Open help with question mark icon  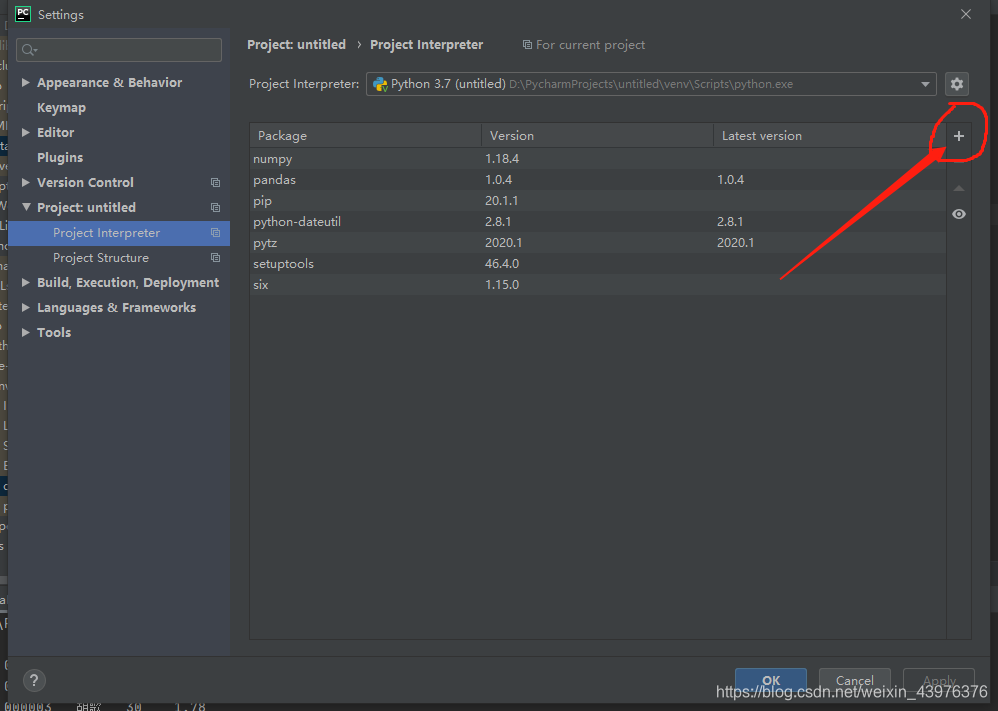point(34,680)
